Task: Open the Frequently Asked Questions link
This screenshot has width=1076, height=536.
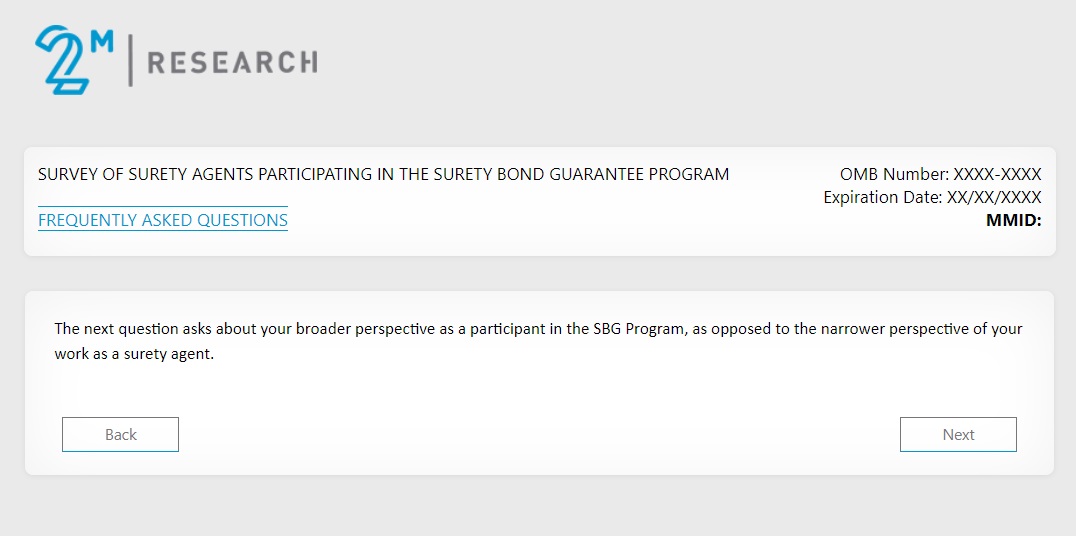Action: click(x=163, y=220)
